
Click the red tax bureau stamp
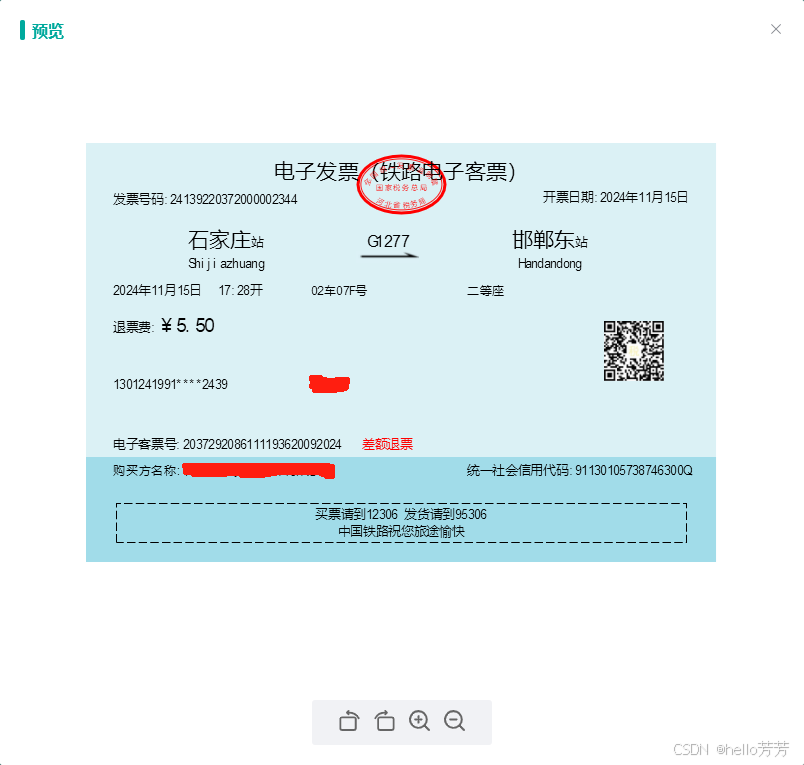click(x=401, y=185)
